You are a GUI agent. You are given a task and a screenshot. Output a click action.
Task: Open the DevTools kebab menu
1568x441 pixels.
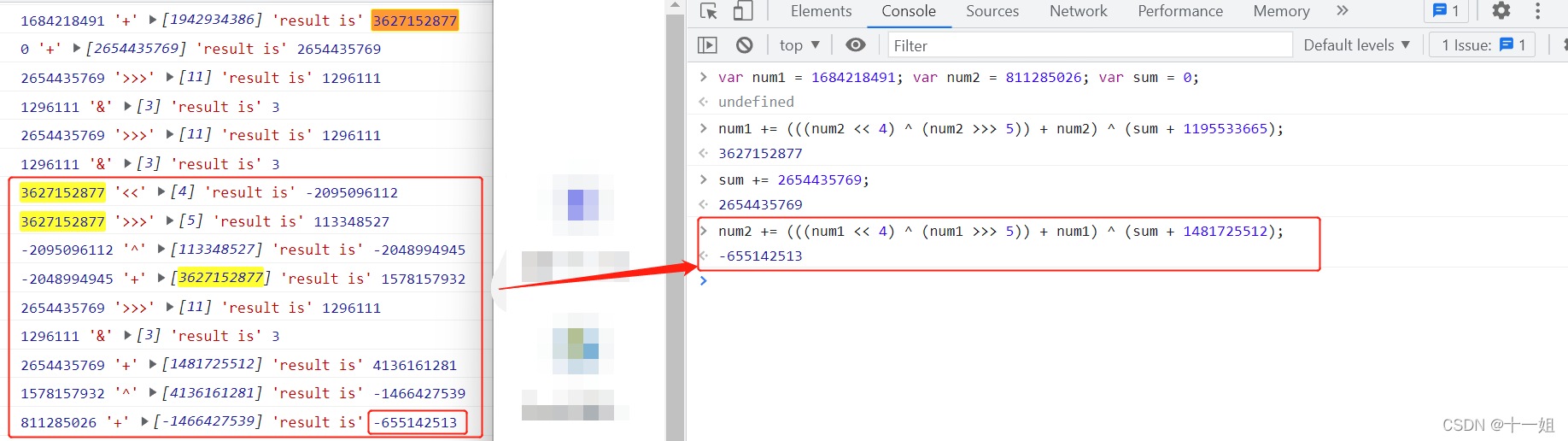coord(1537,11)
